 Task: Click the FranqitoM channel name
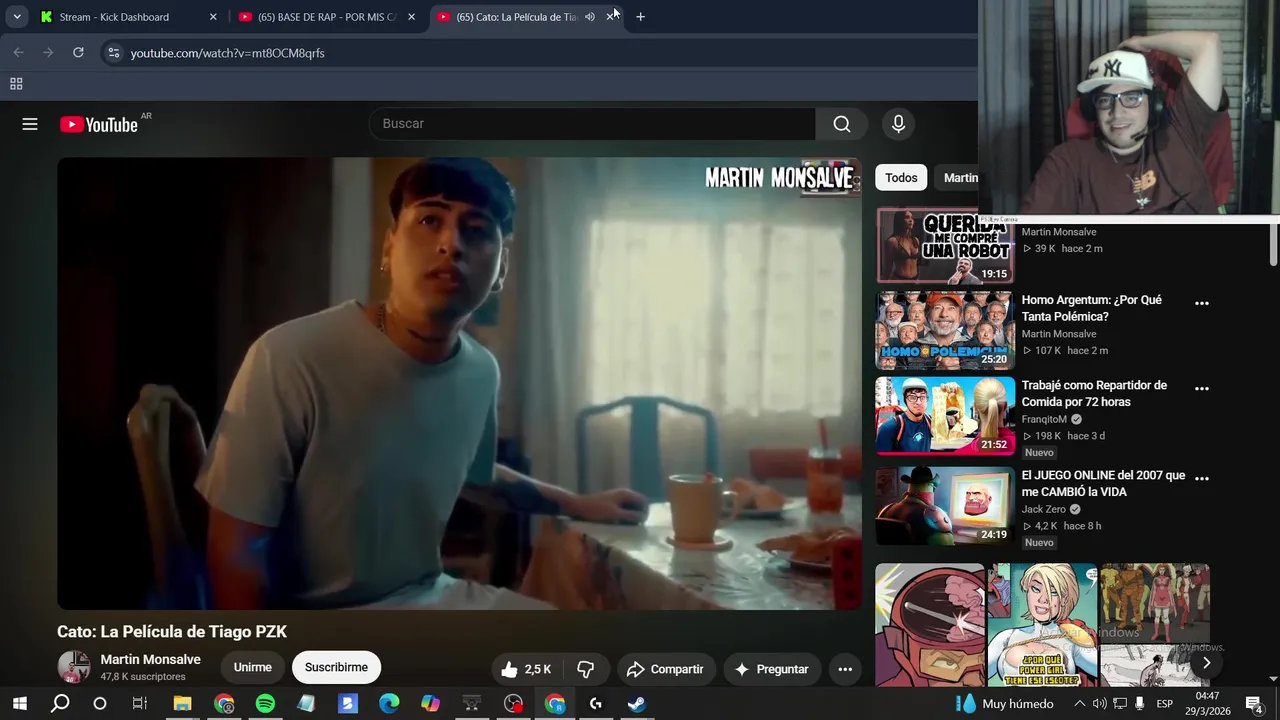(x=1044, y=419)
